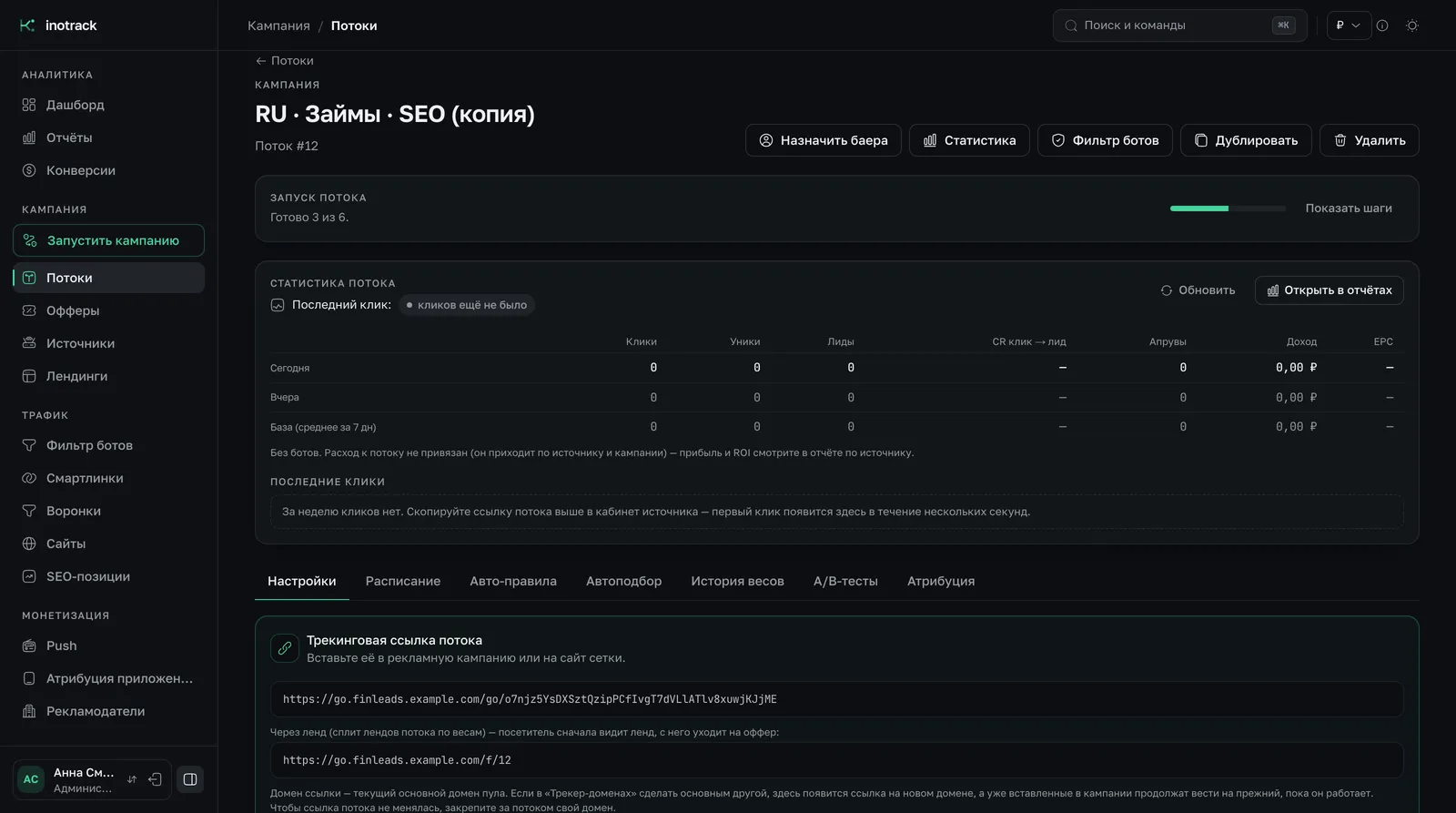Click the account switch arrows icon
The width and height of the screenshot is (1456, 813).
pyautogui.click(x=132, y=779)
